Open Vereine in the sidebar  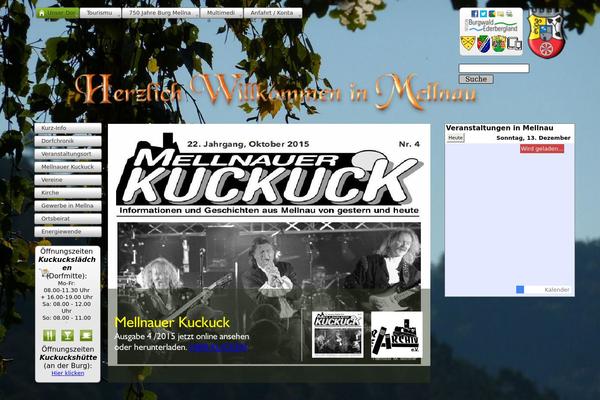tap(68, 180)
